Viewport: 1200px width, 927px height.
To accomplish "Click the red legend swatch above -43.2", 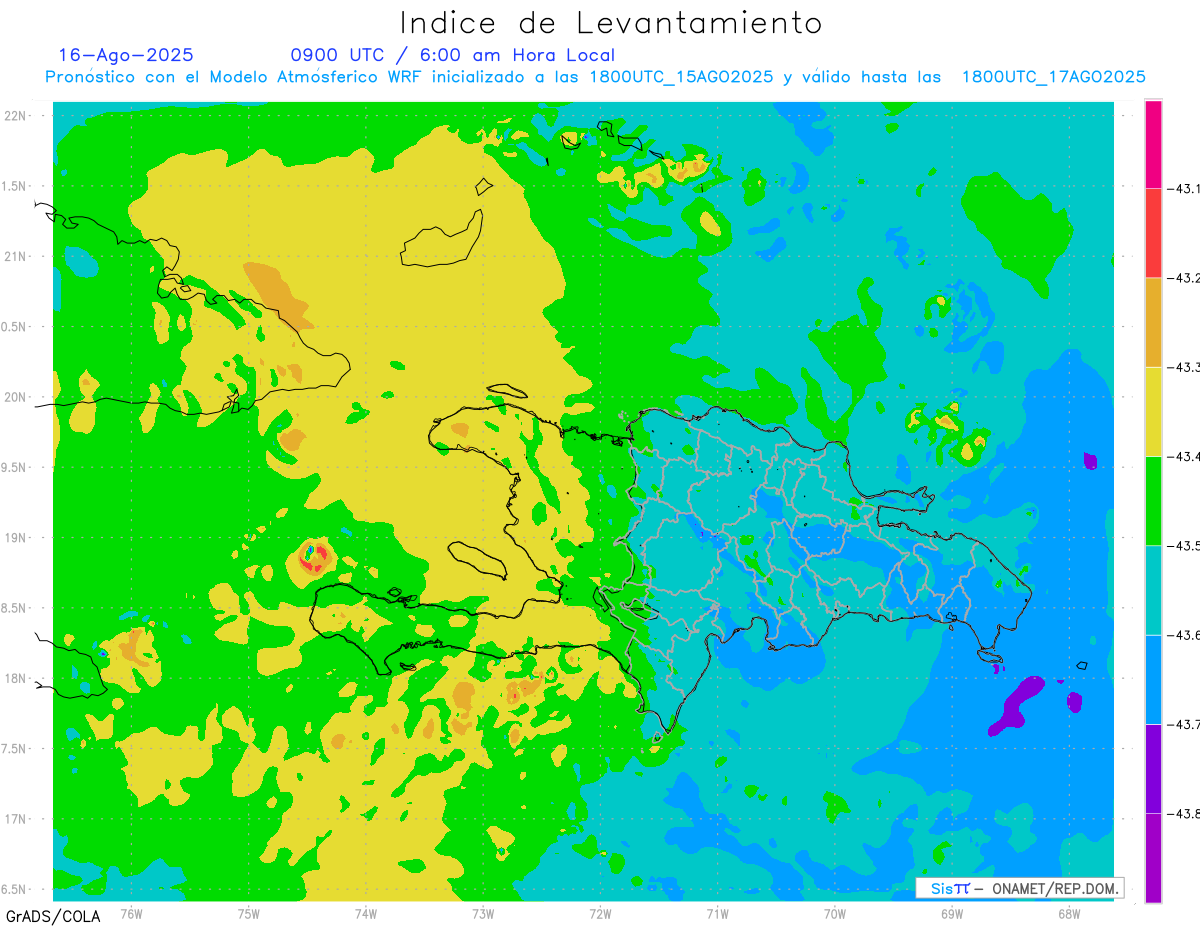I will [1153, 233].
